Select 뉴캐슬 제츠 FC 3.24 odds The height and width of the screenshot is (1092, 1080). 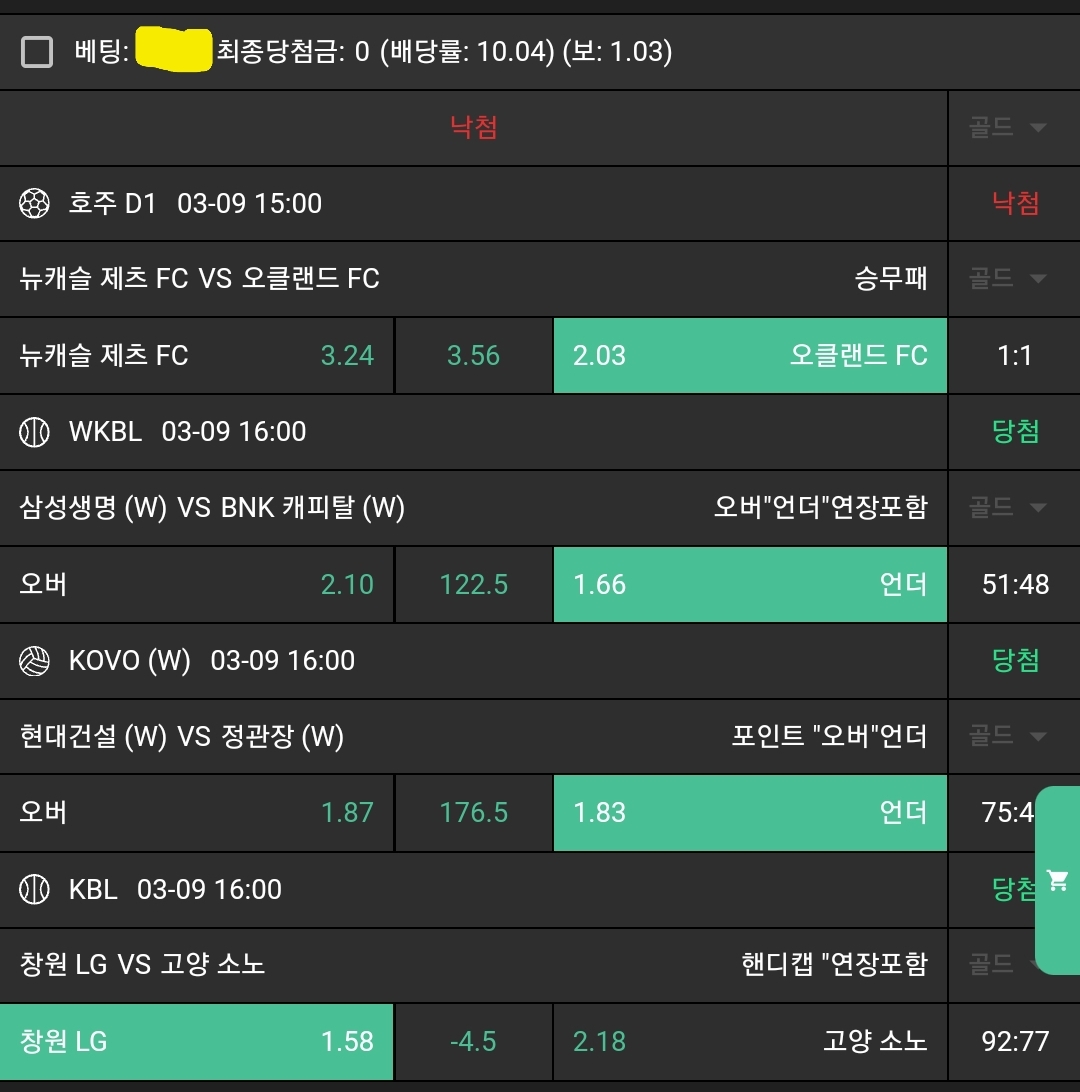coord(197,356)
